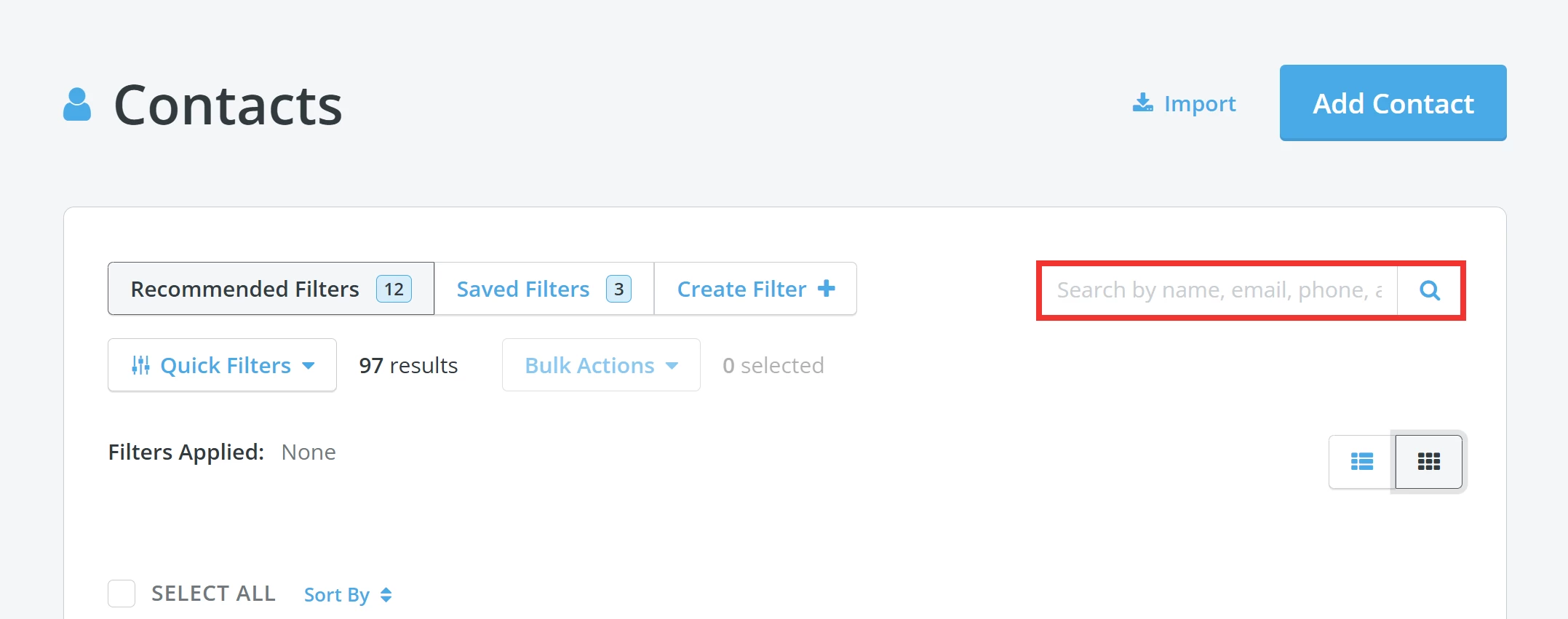Click the download icon next to Import
This screenshot has width=1568, height=619.
pos(1142,103)
